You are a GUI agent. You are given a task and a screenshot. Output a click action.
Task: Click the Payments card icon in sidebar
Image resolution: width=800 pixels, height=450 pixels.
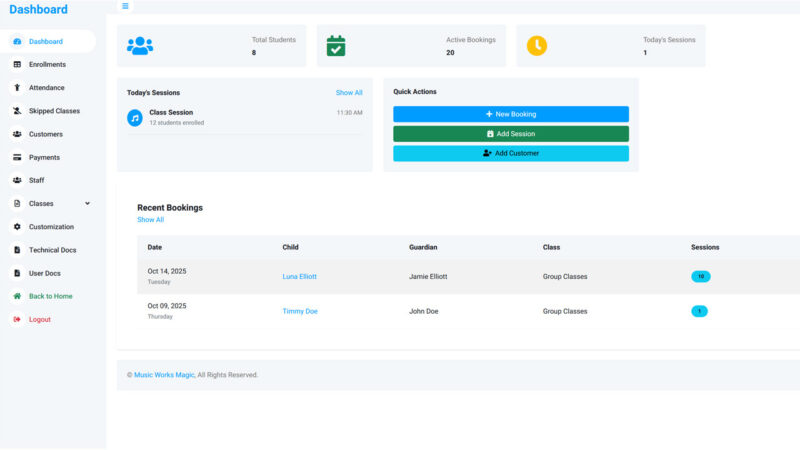pos(17,157)
